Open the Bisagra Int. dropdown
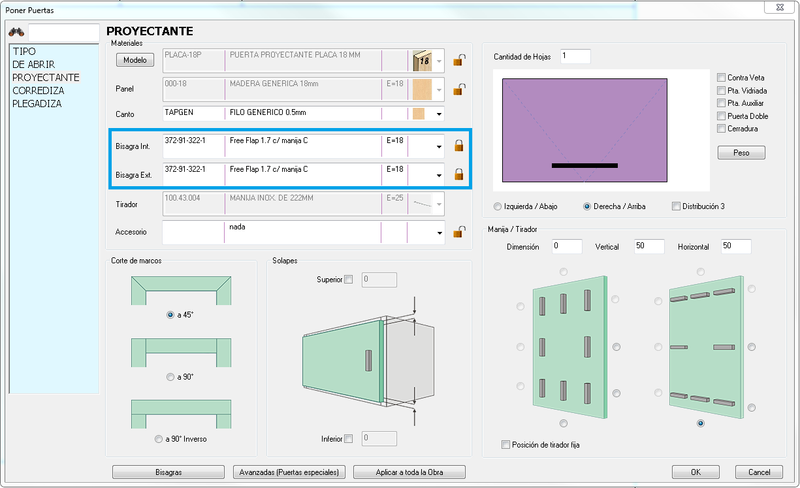Image resolution: width=800 pixels, height=488 pixels. pos(439,147)
